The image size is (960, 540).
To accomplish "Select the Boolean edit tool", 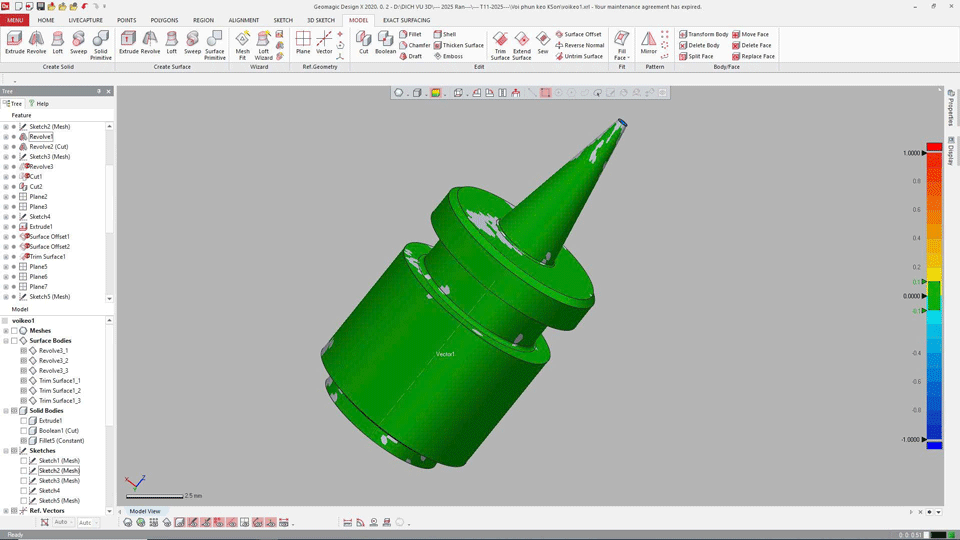I will tap(385, 43).
